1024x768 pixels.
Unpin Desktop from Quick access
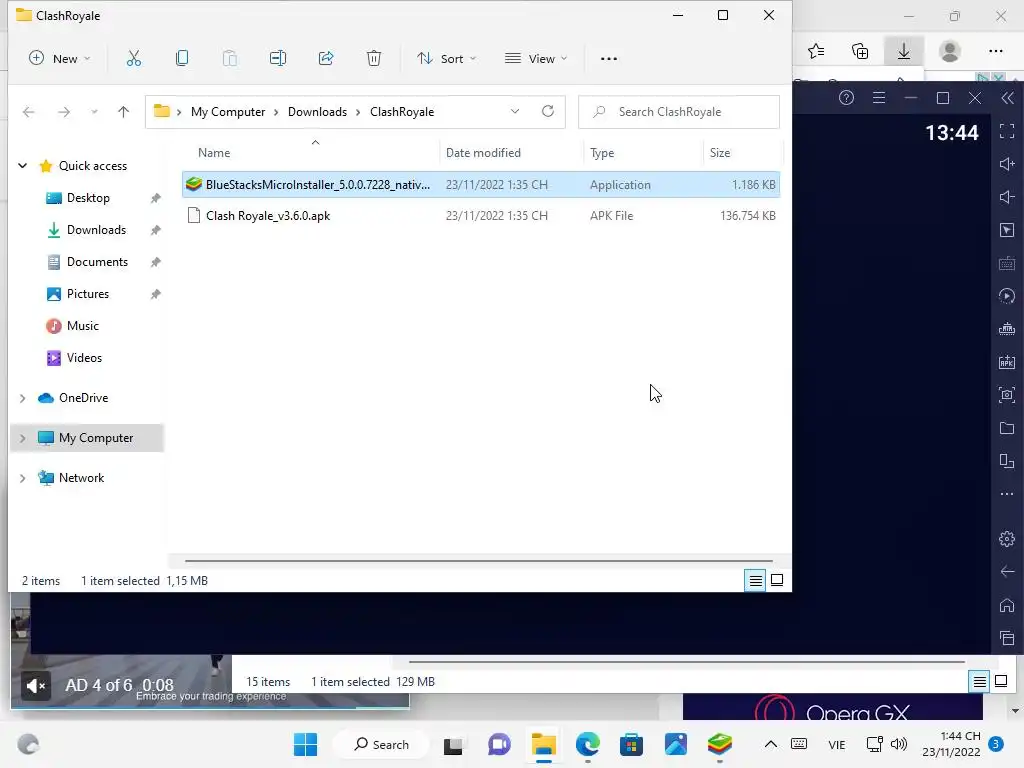coord(155,198)
